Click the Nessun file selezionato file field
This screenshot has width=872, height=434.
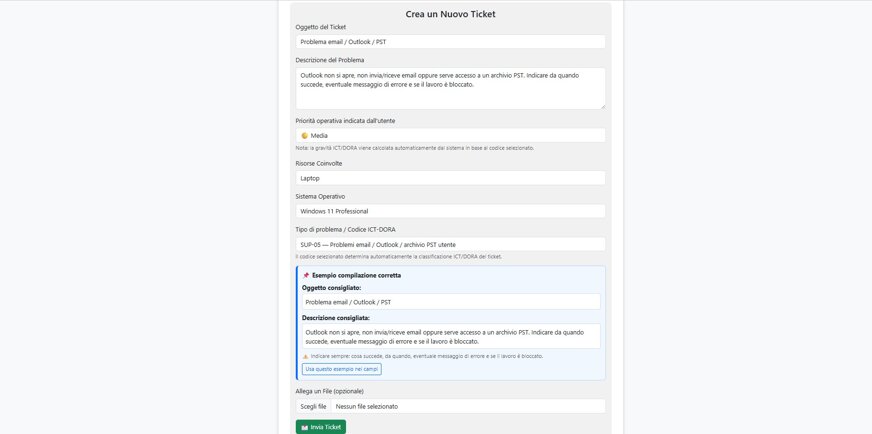pyautogui.click(x=468, y=406)
